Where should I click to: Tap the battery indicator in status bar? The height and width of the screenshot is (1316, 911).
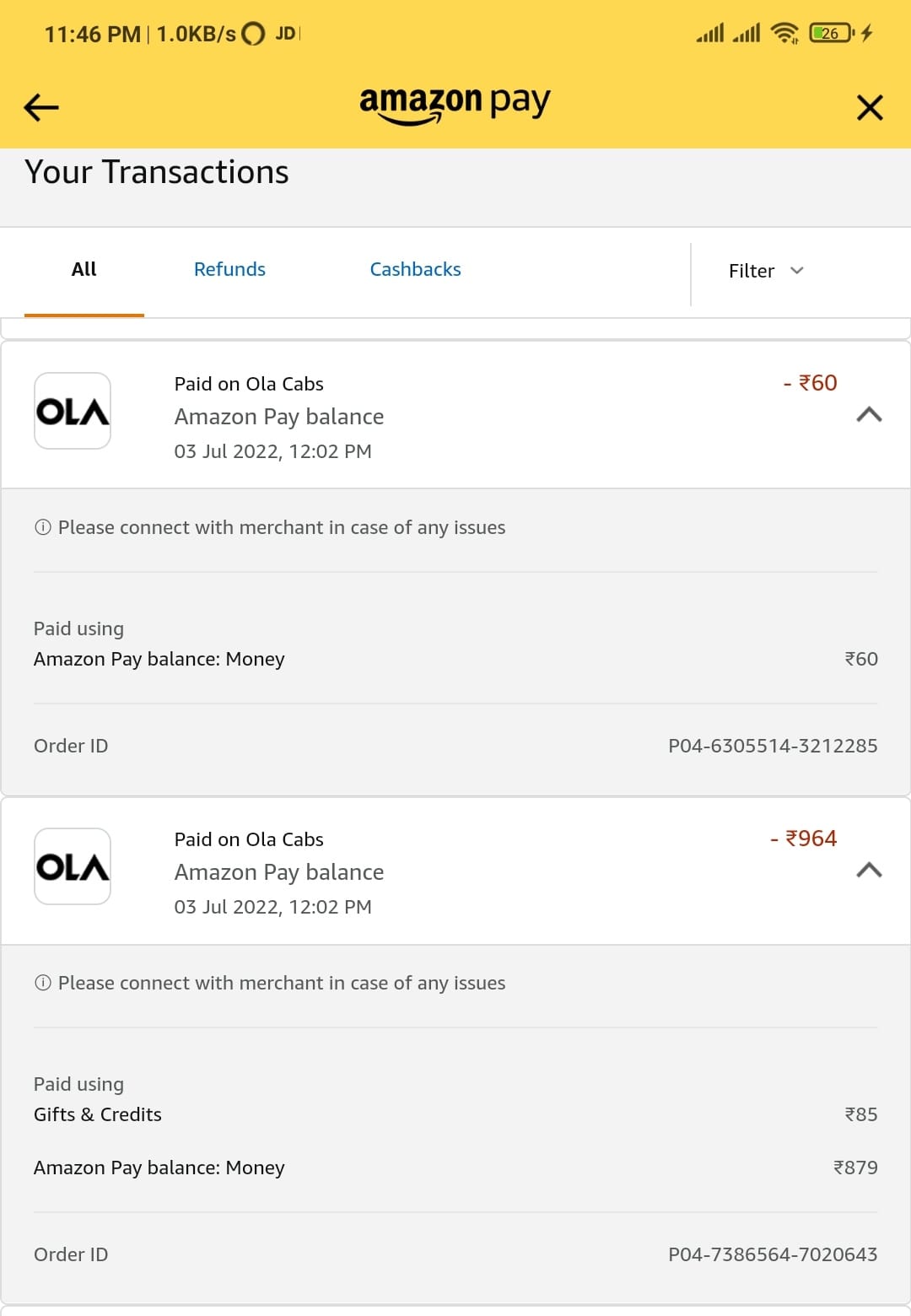click(832, 33)
